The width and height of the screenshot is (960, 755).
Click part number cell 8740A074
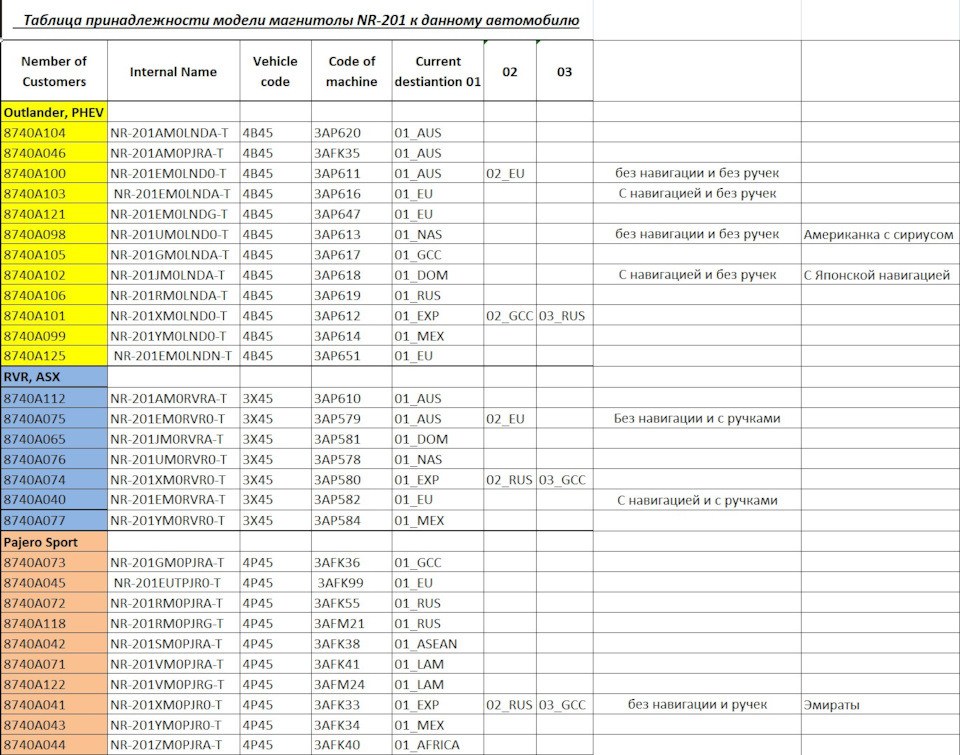pos(54,479)
